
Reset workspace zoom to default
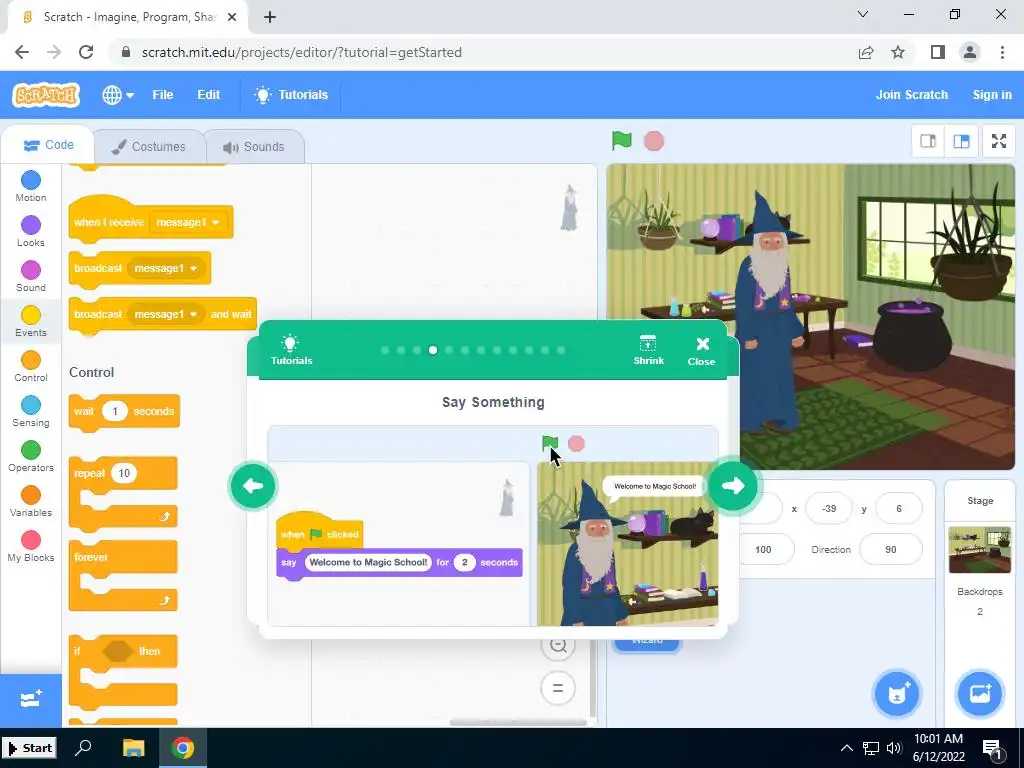pos(558,688)
